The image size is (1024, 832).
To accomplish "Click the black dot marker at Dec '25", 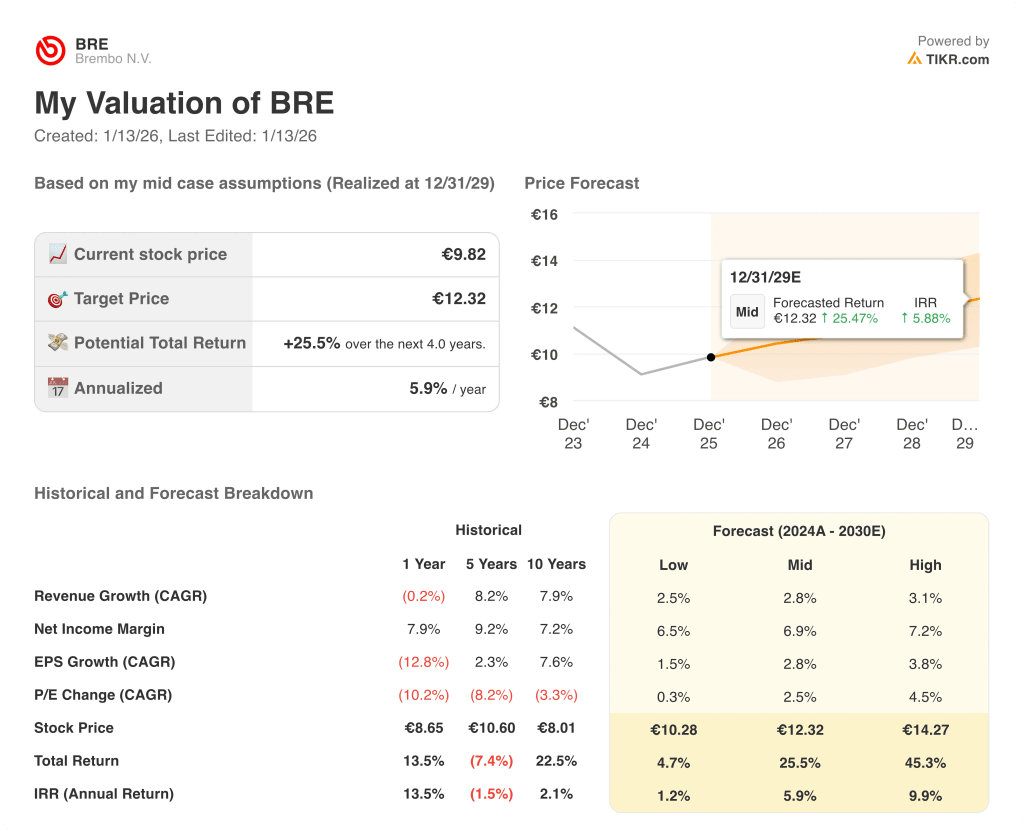I will pyautogui.click(x=710, y=357).
